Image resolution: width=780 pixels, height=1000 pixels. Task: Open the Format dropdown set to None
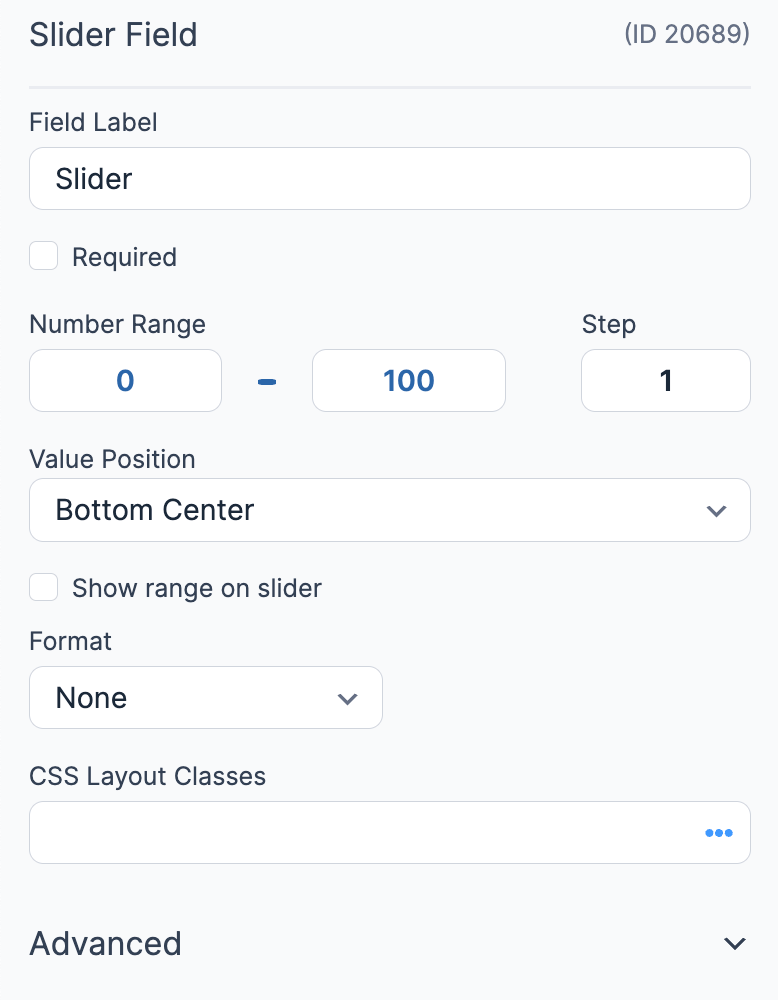[206, 698]
